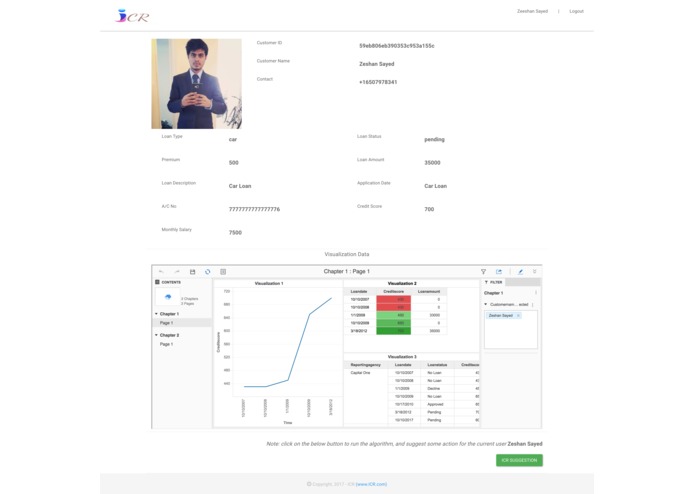Click the Chapter 1 label in filter panel

(493, 293)
